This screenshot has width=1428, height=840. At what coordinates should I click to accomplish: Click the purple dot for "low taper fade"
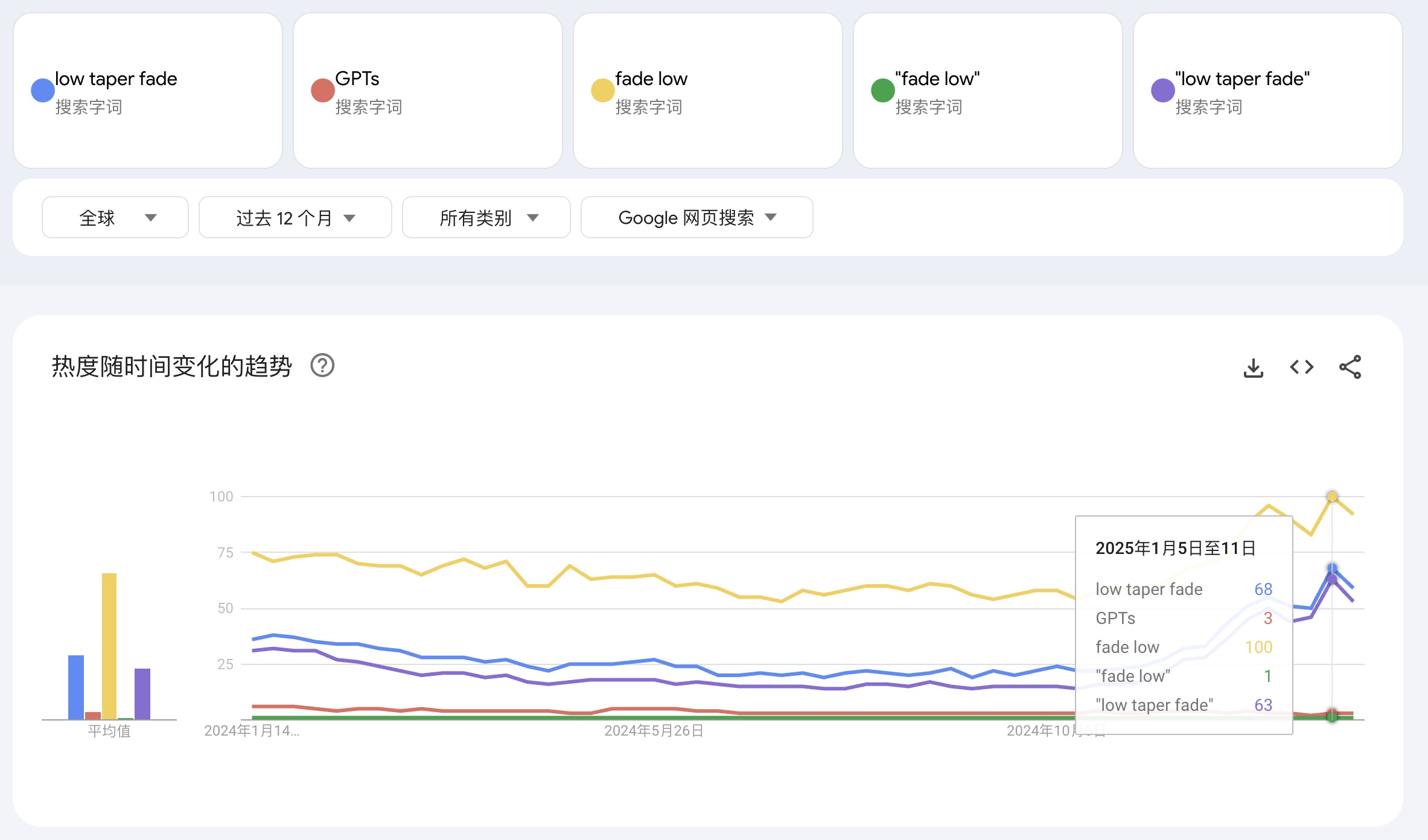tap(1163, 91)
